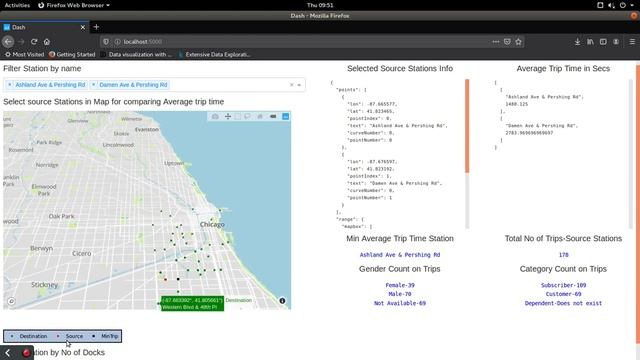
Task: Click Average Trip Time panel scrollbar
Action: pyautogui.click(x=630, y=153)
